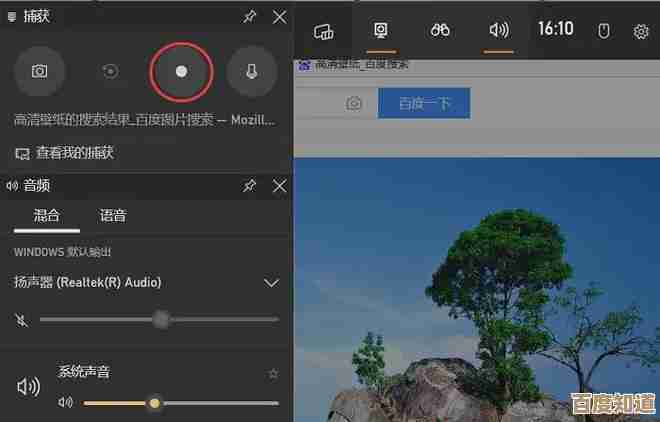660x422 pixels.
Task: Open Game Bar settings gear
Action: (x=641, y=31)
